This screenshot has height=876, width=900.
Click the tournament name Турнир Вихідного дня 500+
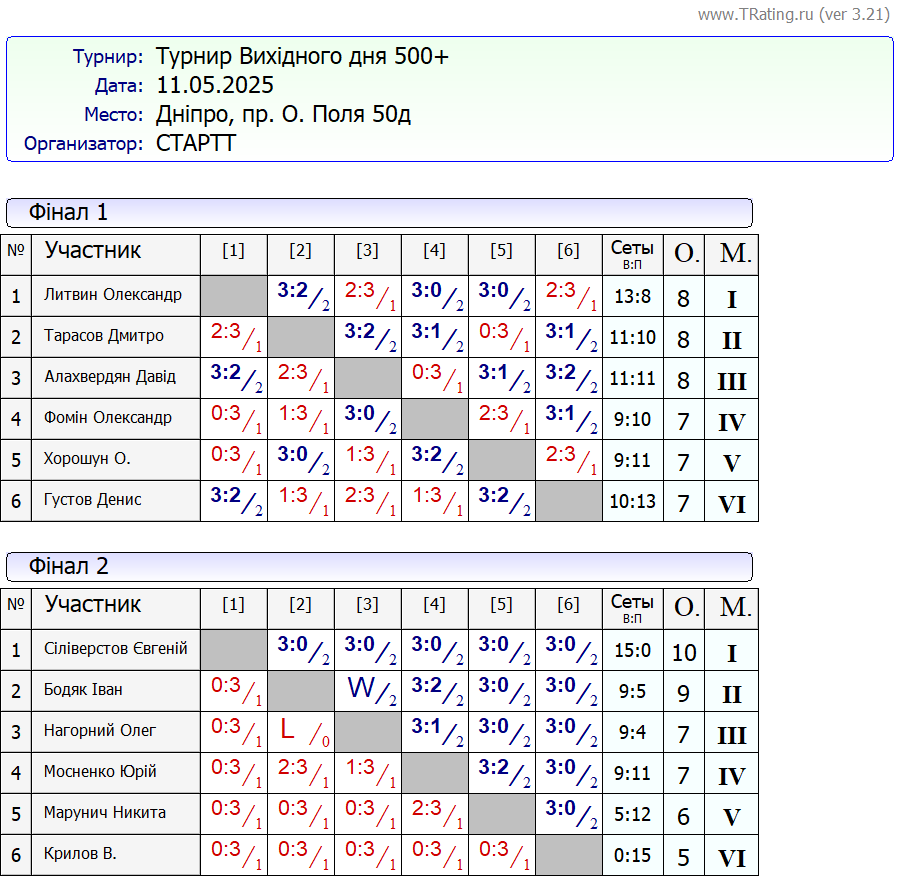(302, 56)
